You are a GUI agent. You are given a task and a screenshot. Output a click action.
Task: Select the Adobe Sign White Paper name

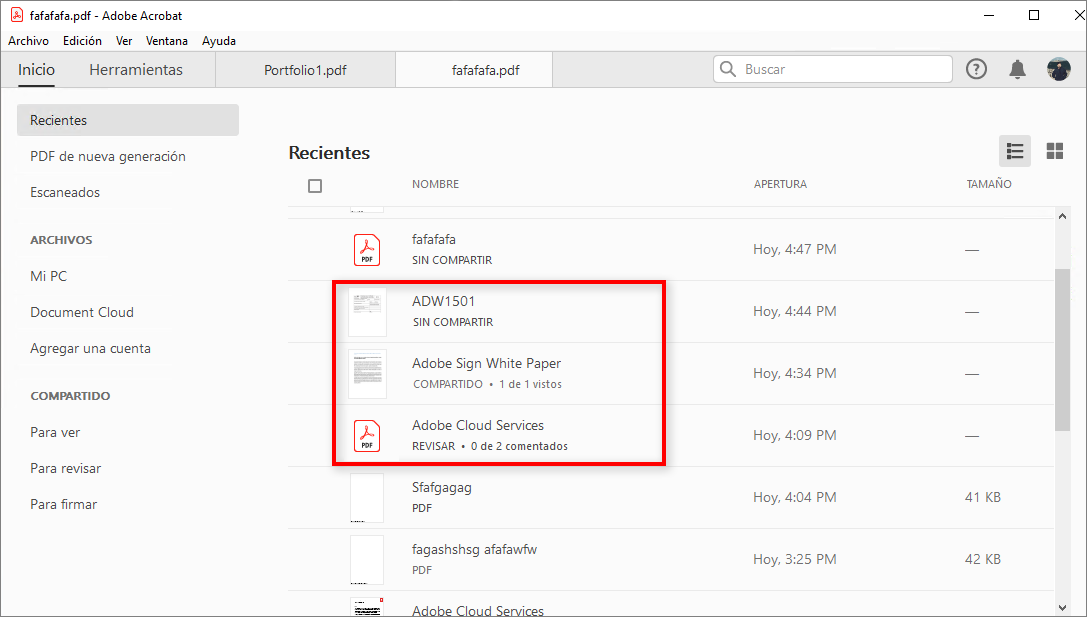pos(487,363)
